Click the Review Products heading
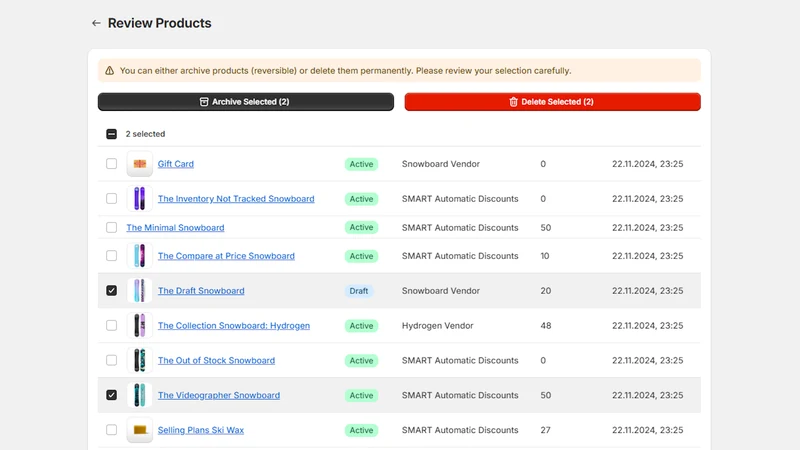 pos(159,23)
